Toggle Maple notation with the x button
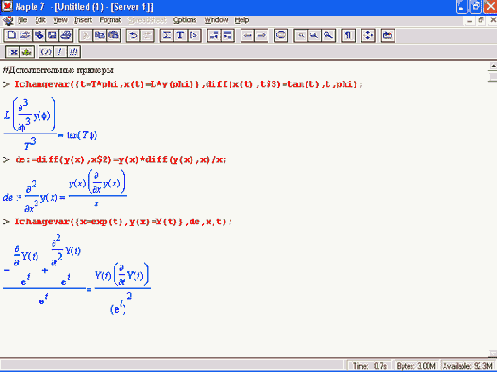497x372 pixels. pyautogui.click(x=14, y=52)
